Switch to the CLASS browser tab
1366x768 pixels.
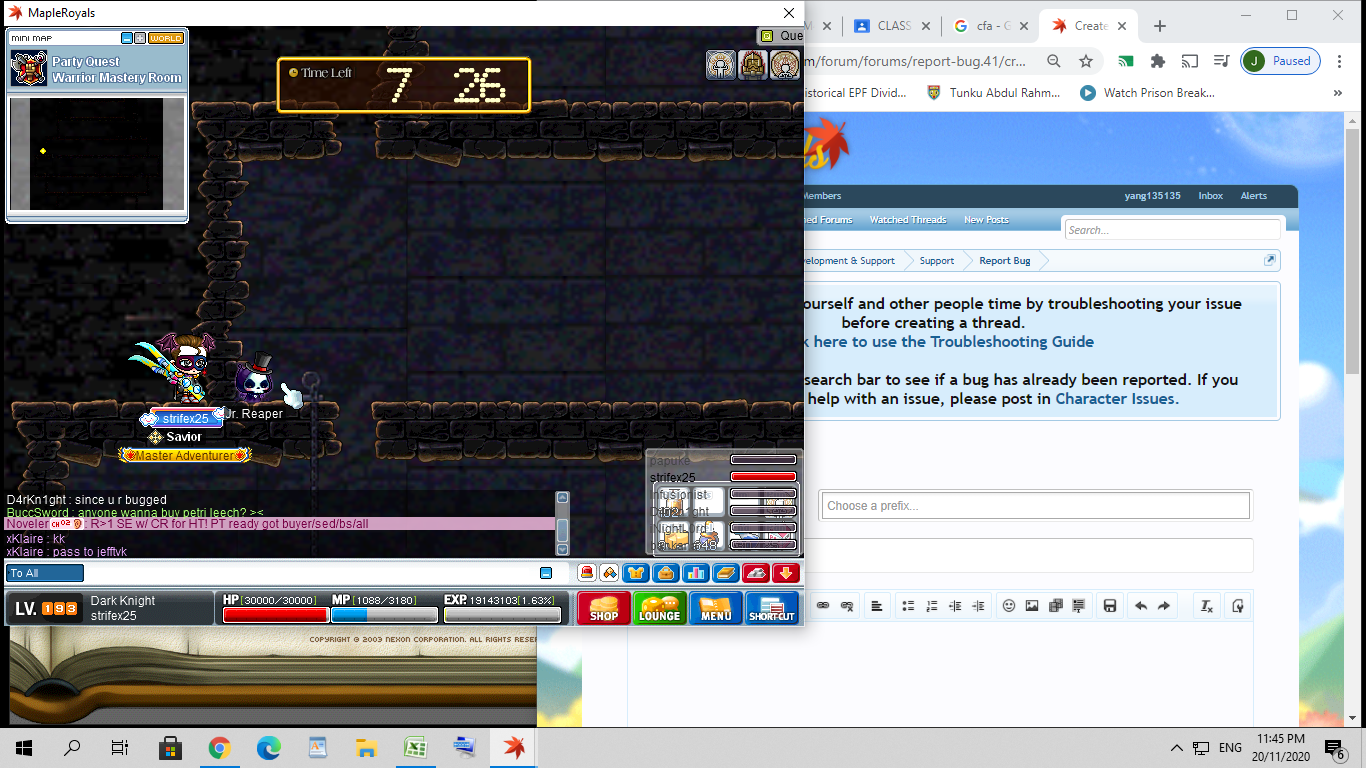pyautogui.click(x=894, y=26)
